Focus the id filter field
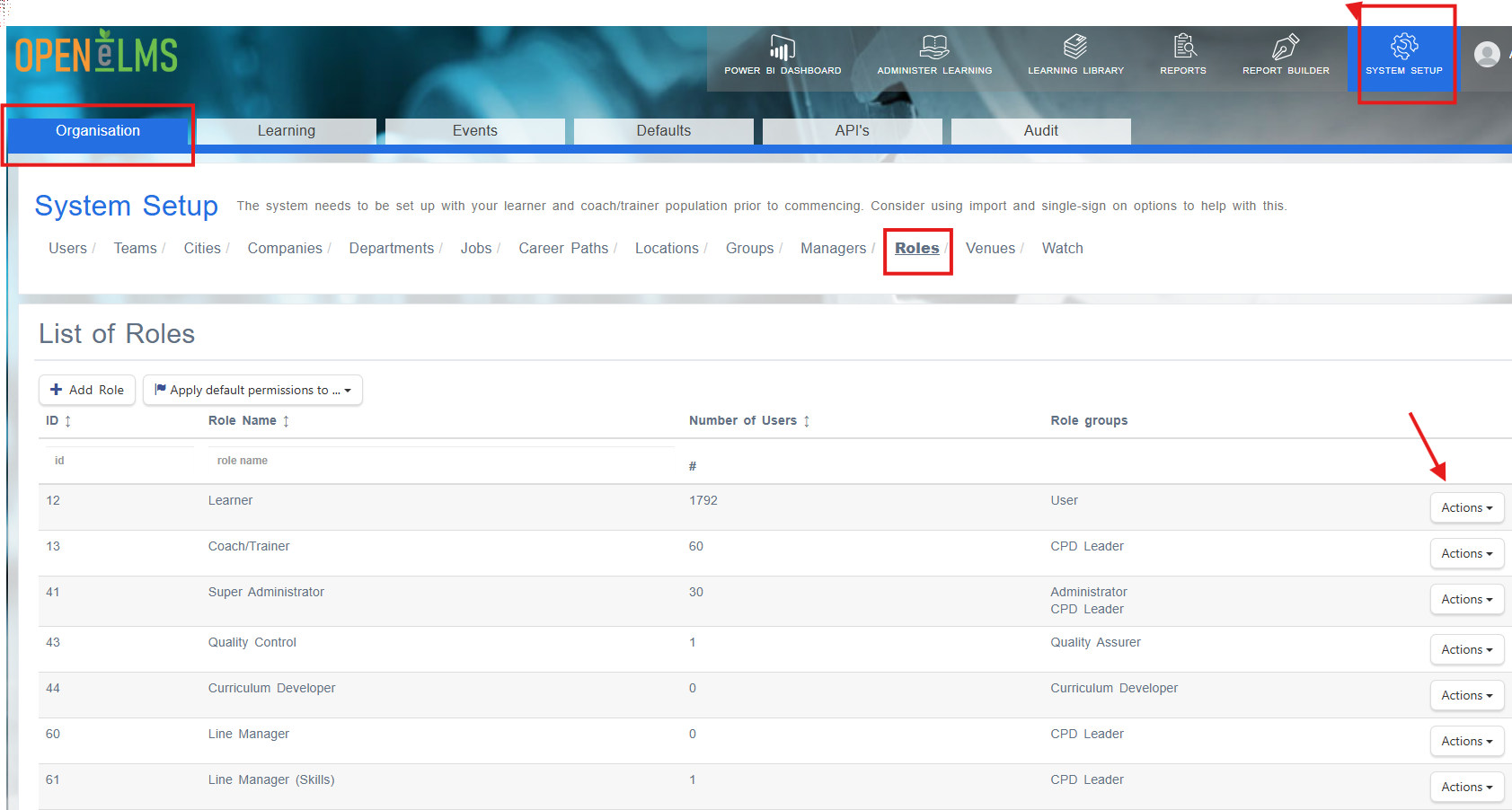 pyautogui.click(x=119, y=461)
